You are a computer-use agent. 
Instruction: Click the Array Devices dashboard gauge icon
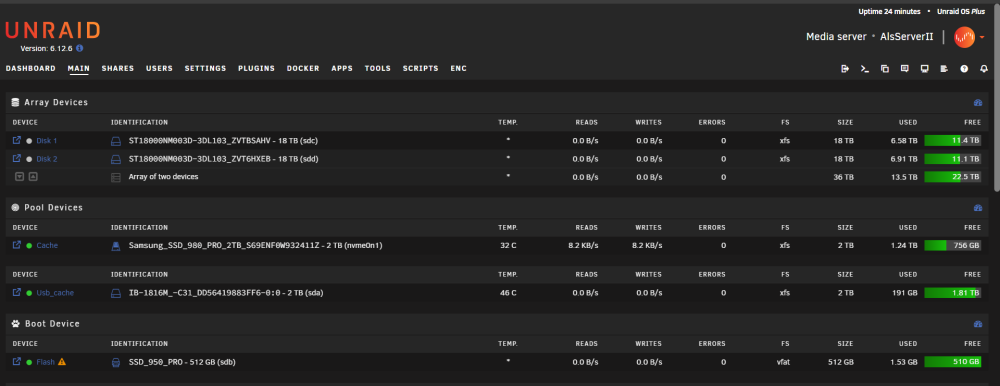point(978,103)
